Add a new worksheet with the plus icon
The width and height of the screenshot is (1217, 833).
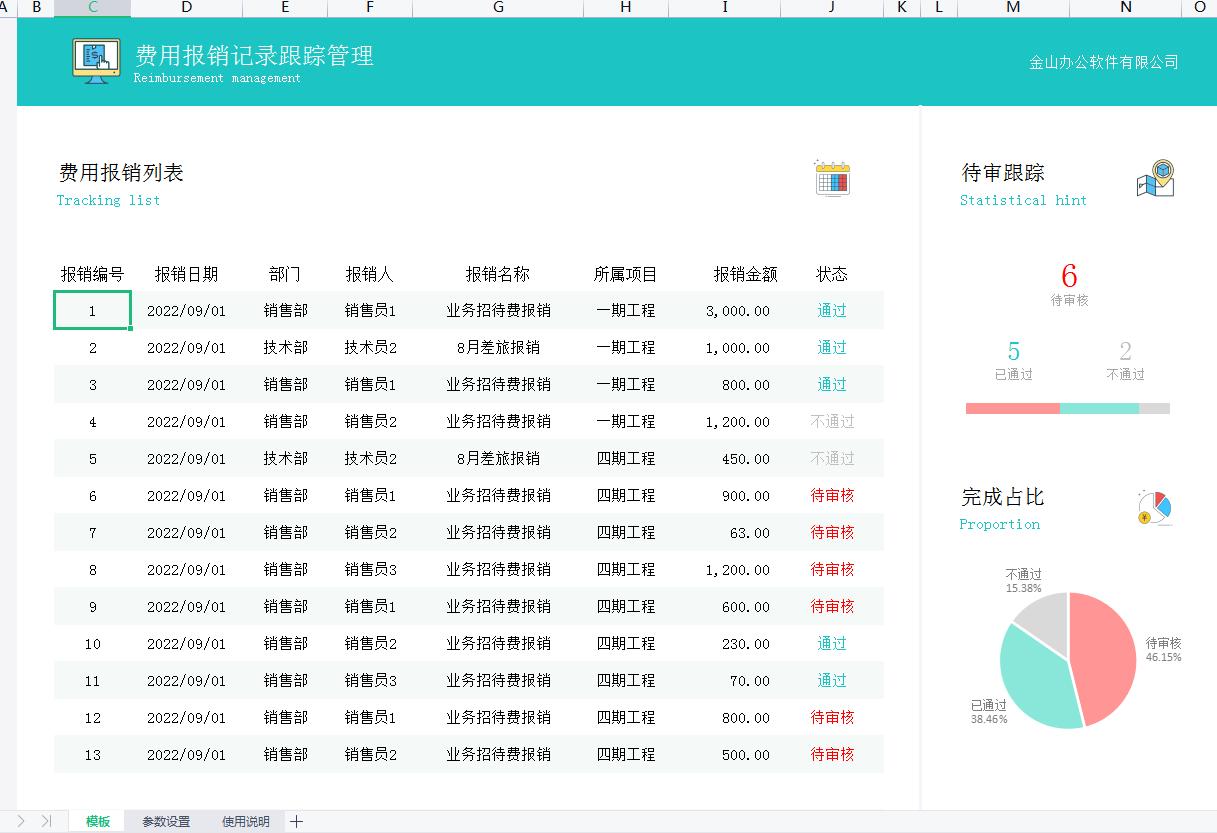pos(296,820)
